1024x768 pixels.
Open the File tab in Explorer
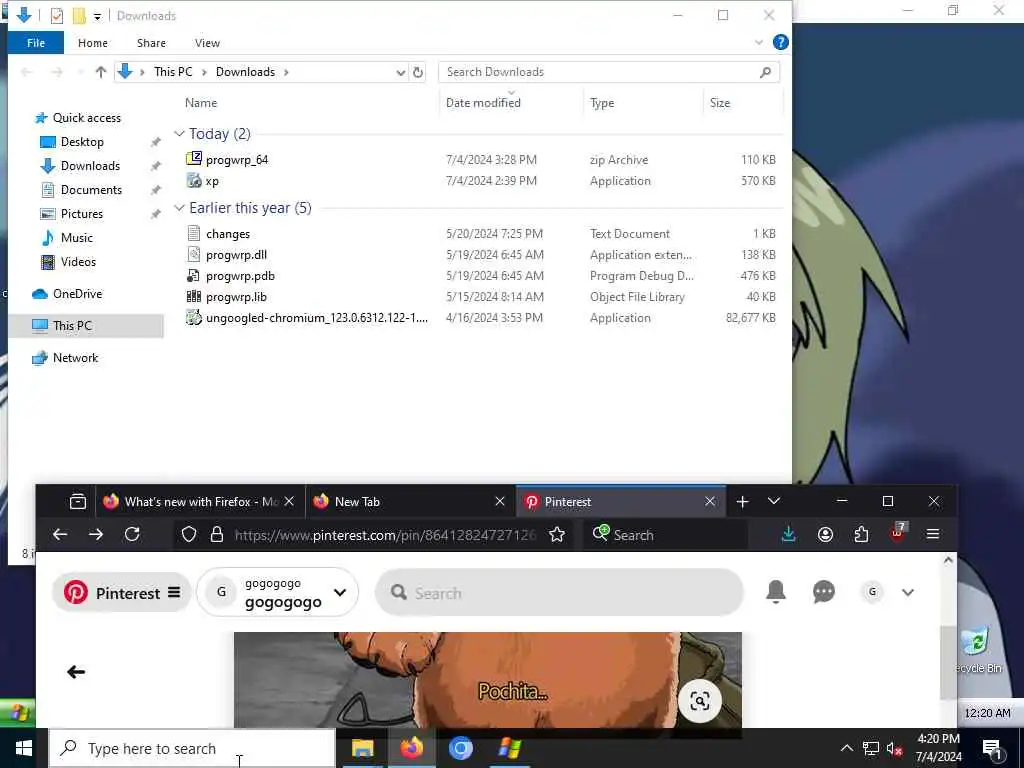coord(36,43)
